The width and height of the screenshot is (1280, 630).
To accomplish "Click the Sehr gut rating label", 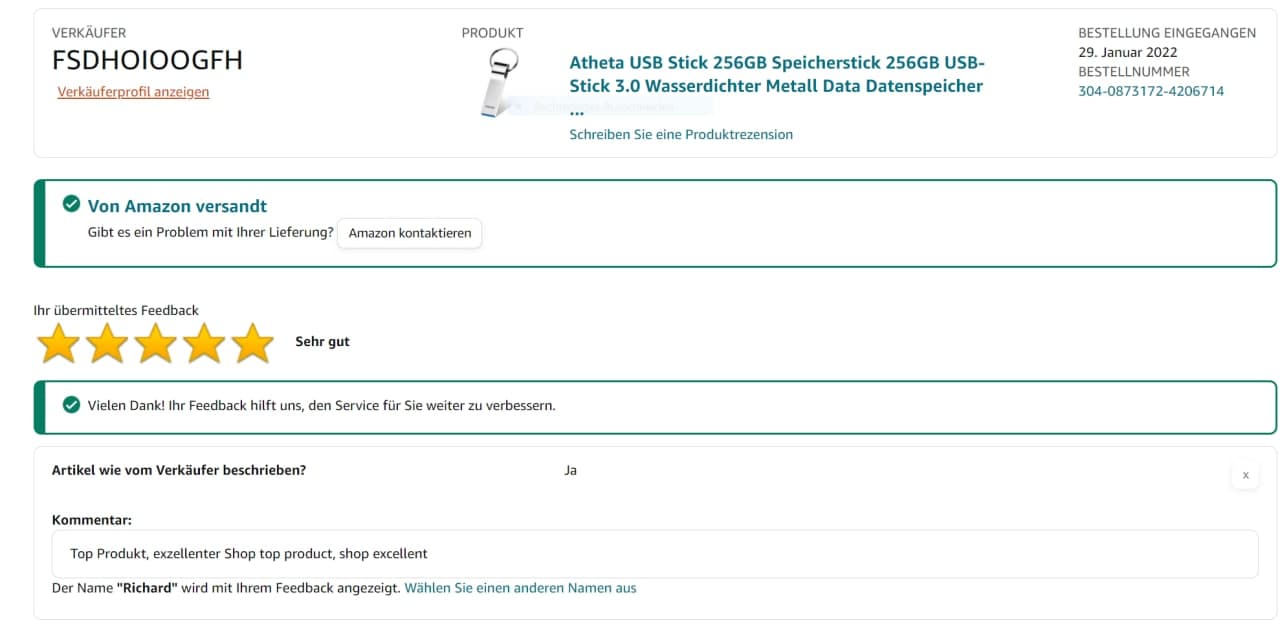I will [322, 342].
